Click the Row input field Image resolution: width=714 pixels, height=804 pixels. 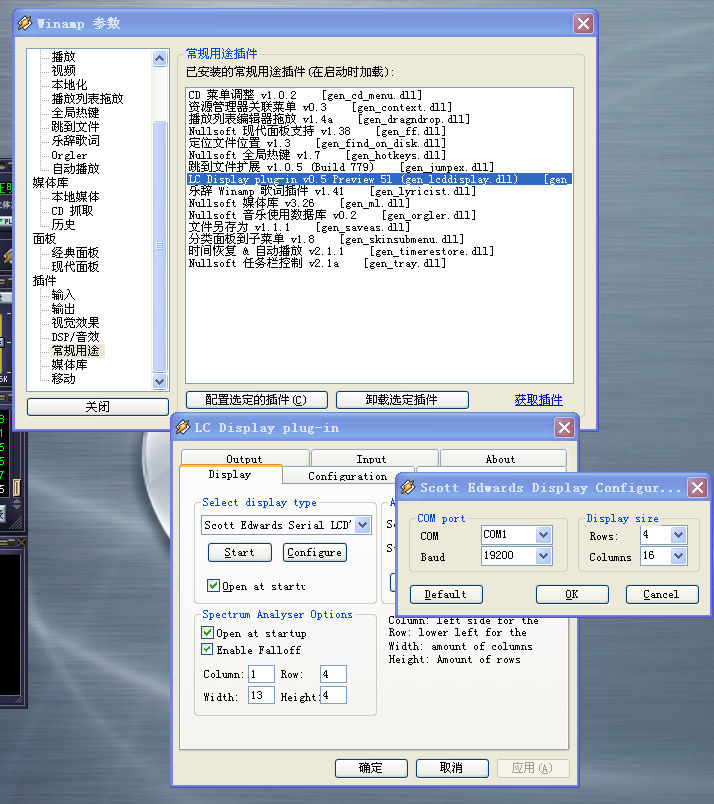pos(333,674)
